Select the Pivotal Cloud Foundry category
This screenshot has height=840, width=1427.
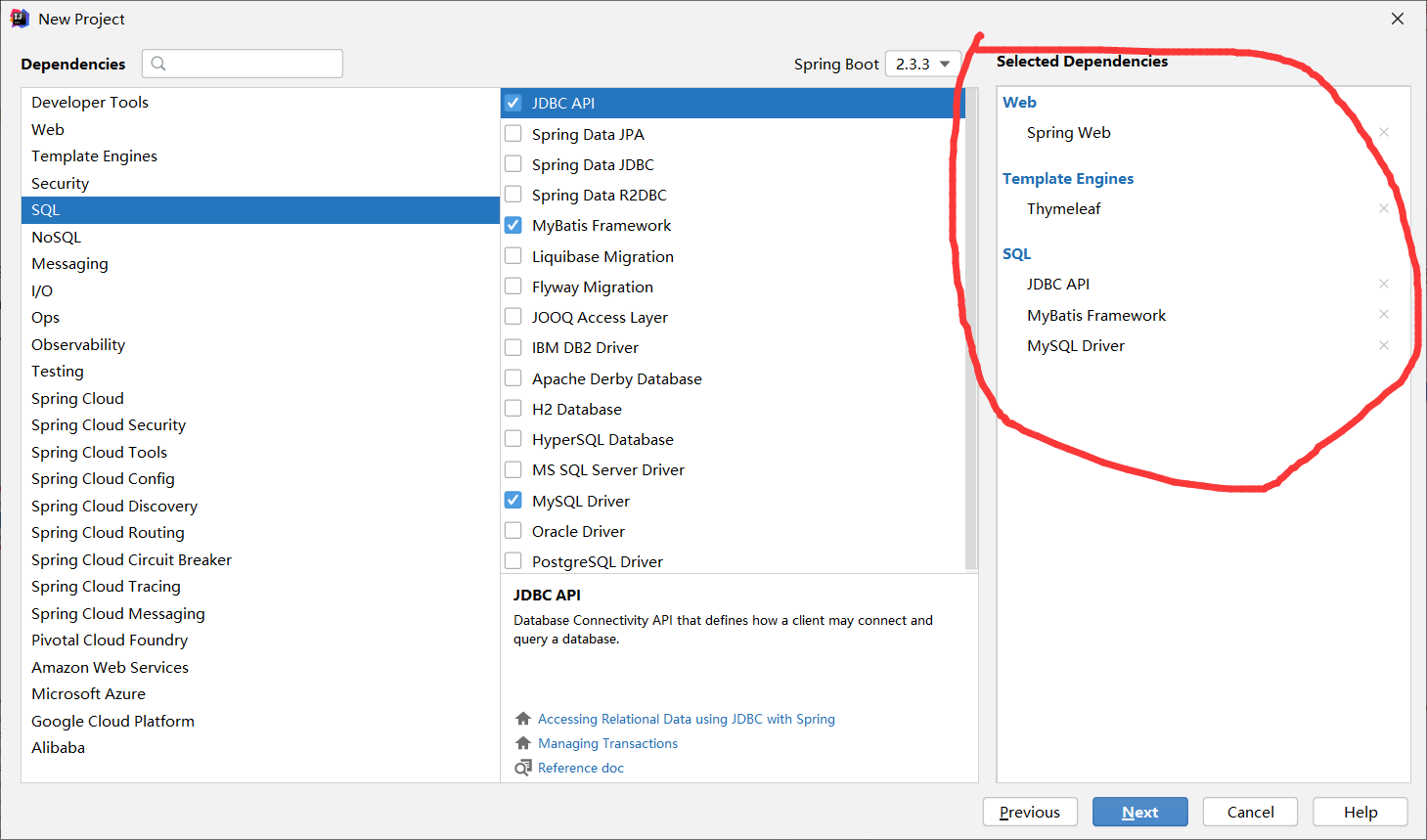[x=260, y=640]
